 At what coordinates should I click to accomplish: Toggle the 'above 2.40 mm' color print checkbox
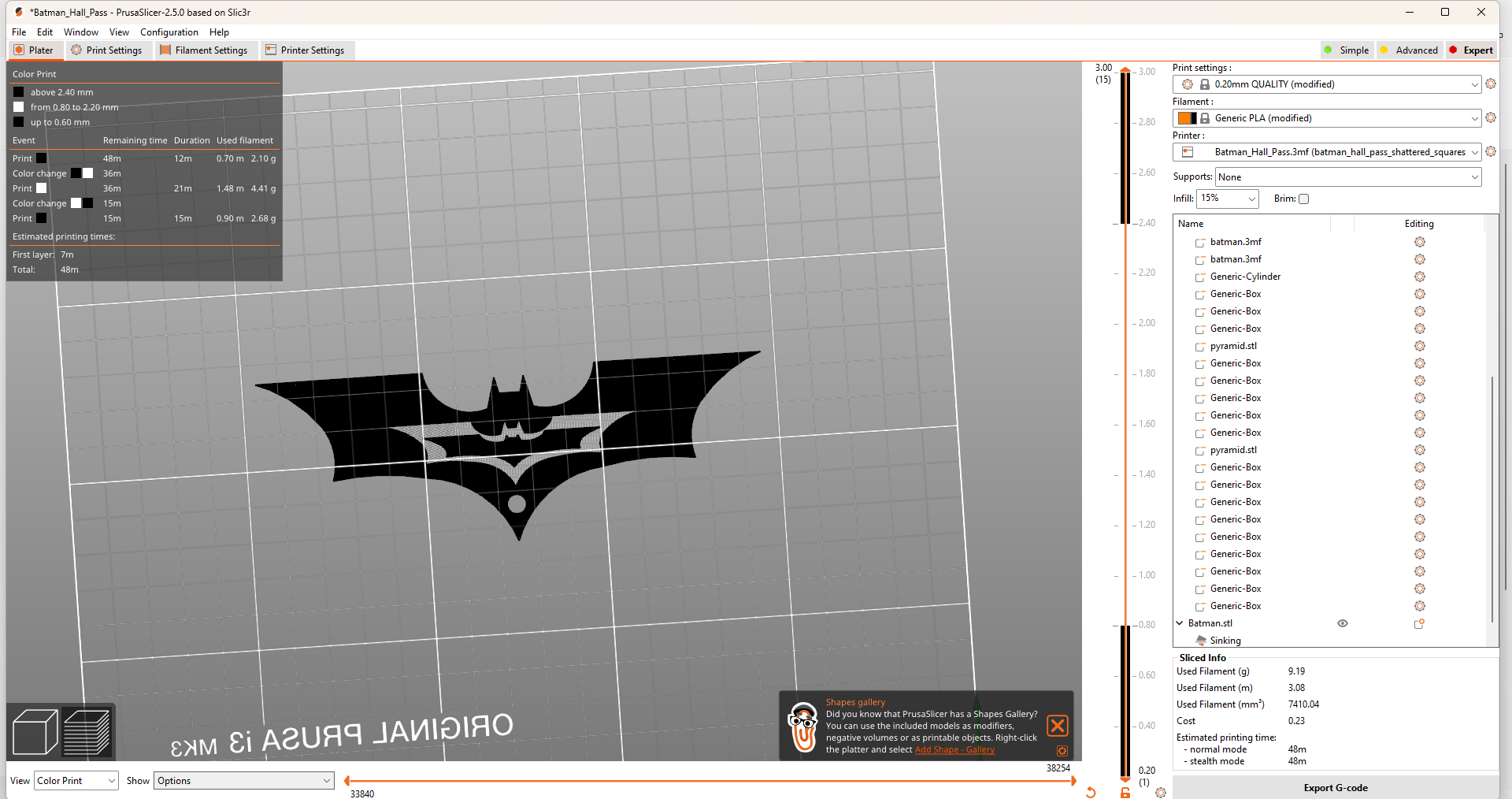point(18,92)
